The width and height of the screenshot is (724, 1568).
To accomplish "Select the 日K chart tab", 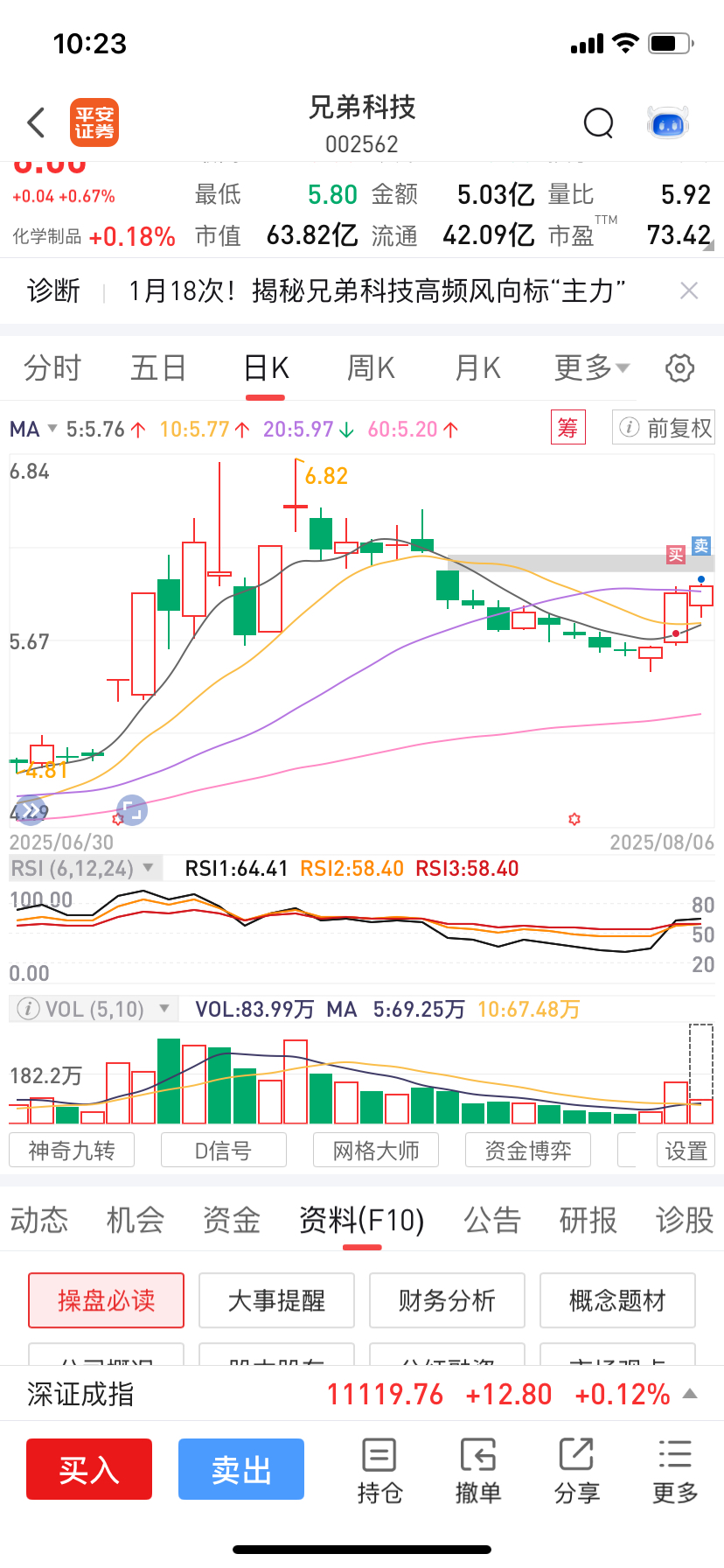I will [x=266, y=368].
